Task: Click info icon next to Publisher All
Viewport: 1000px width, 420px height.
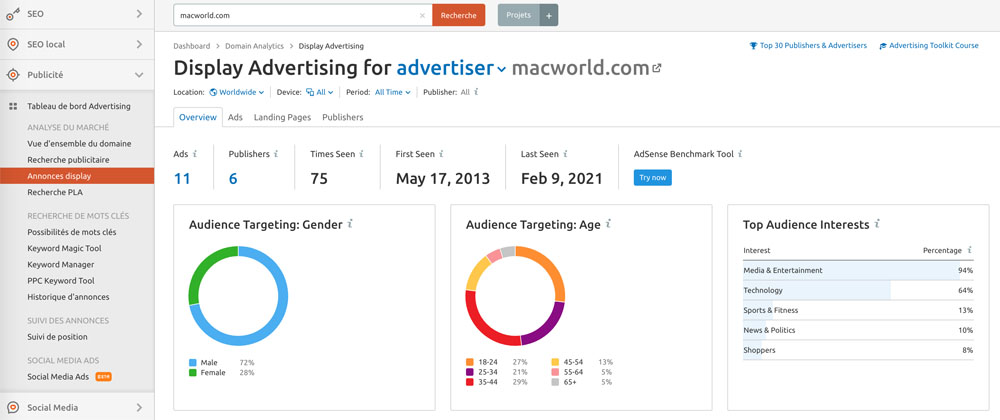Action: click(476, 92)
